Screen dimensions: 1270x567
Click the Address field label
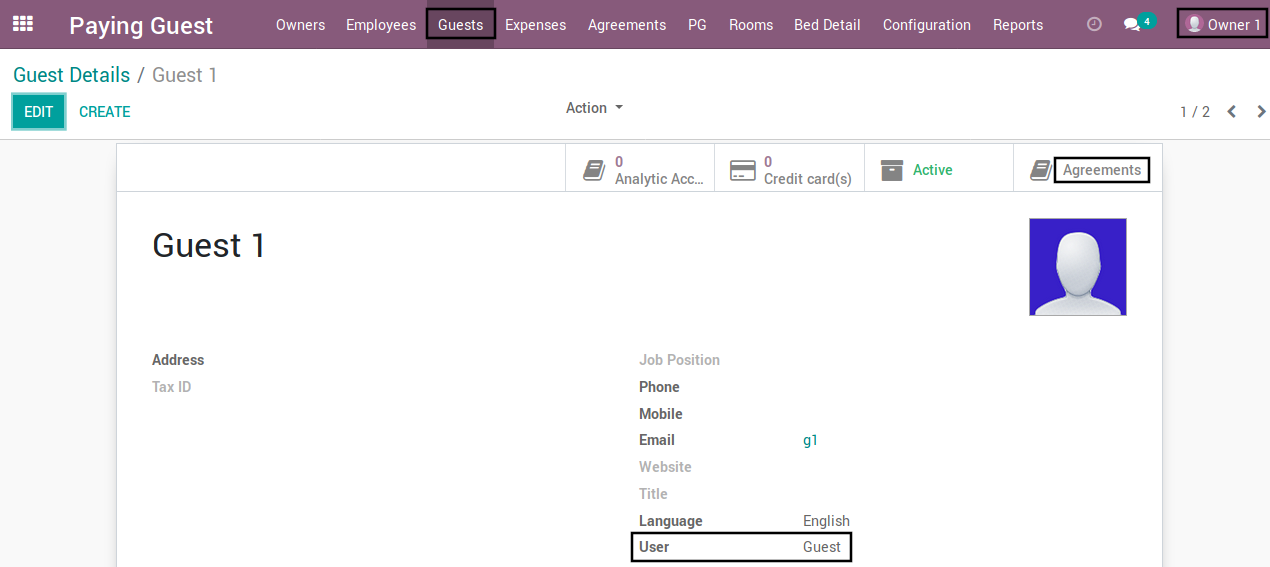point(178,360)
